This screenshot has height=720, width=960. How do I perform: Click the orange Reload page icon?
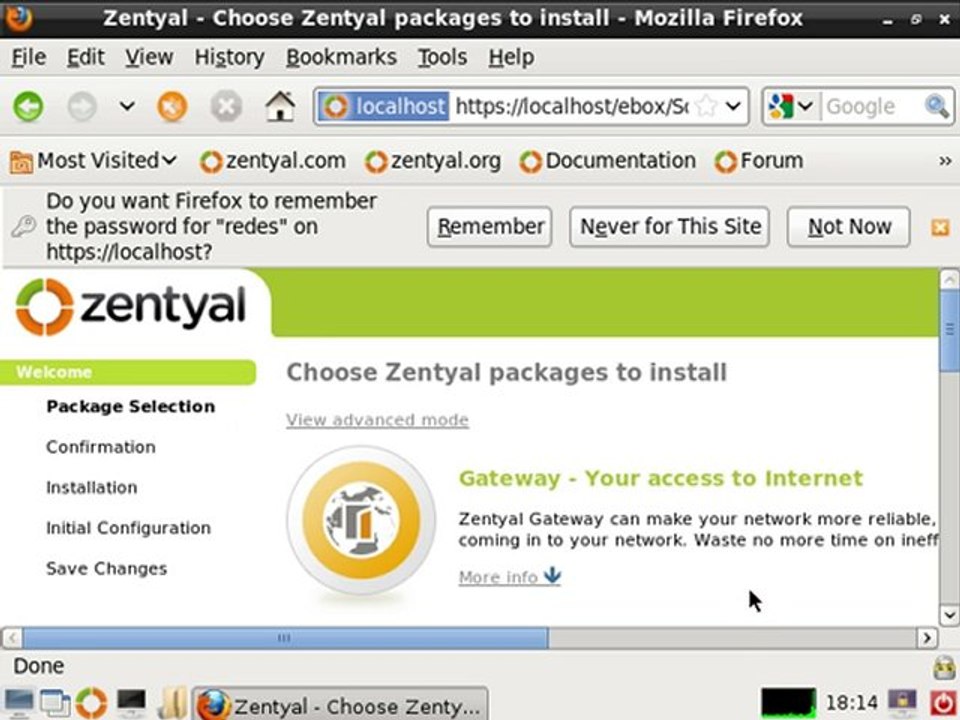pos(172,106)
